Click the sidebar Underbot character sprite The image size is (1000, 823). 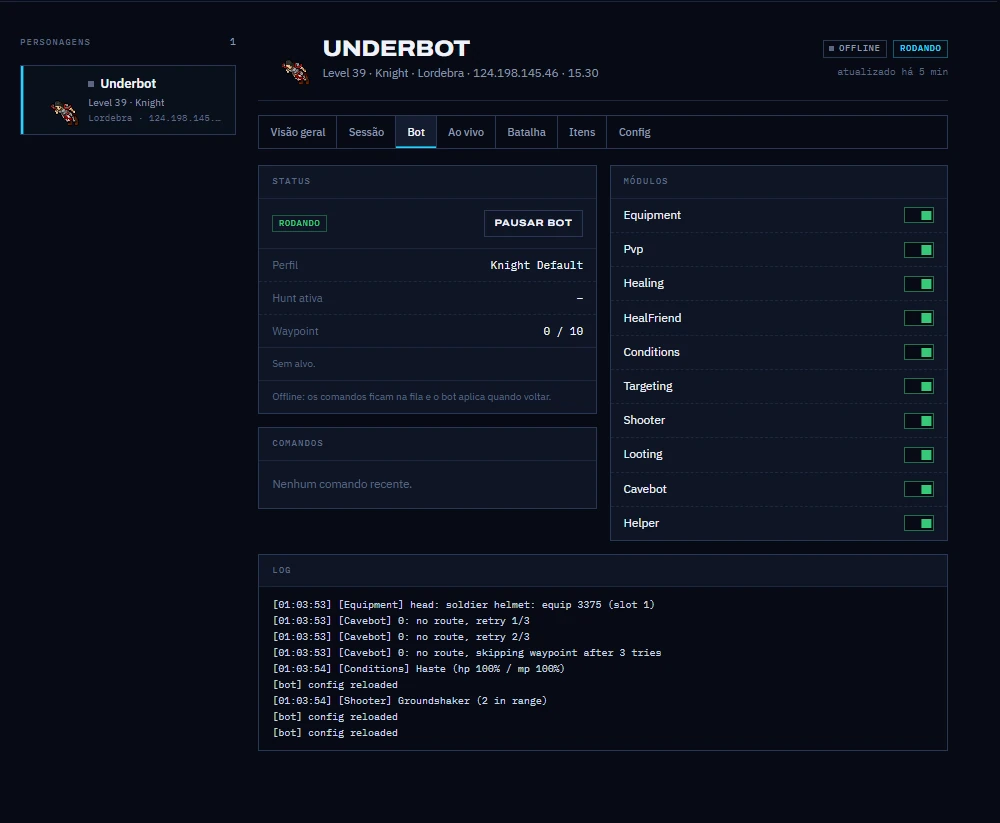(x=64, y=113)
